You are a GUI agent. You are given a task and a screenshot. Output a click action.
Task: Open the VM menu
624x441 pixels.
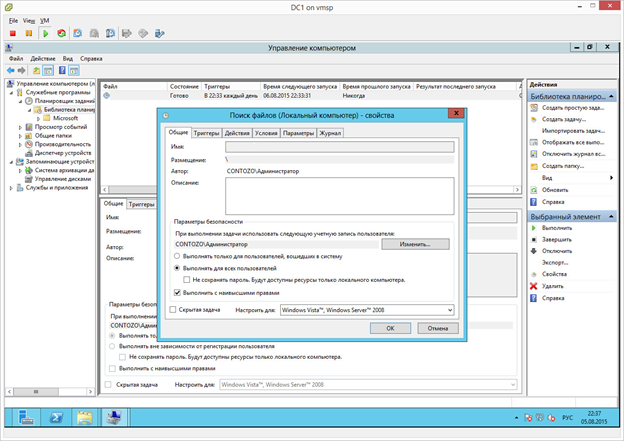[44, 21]
